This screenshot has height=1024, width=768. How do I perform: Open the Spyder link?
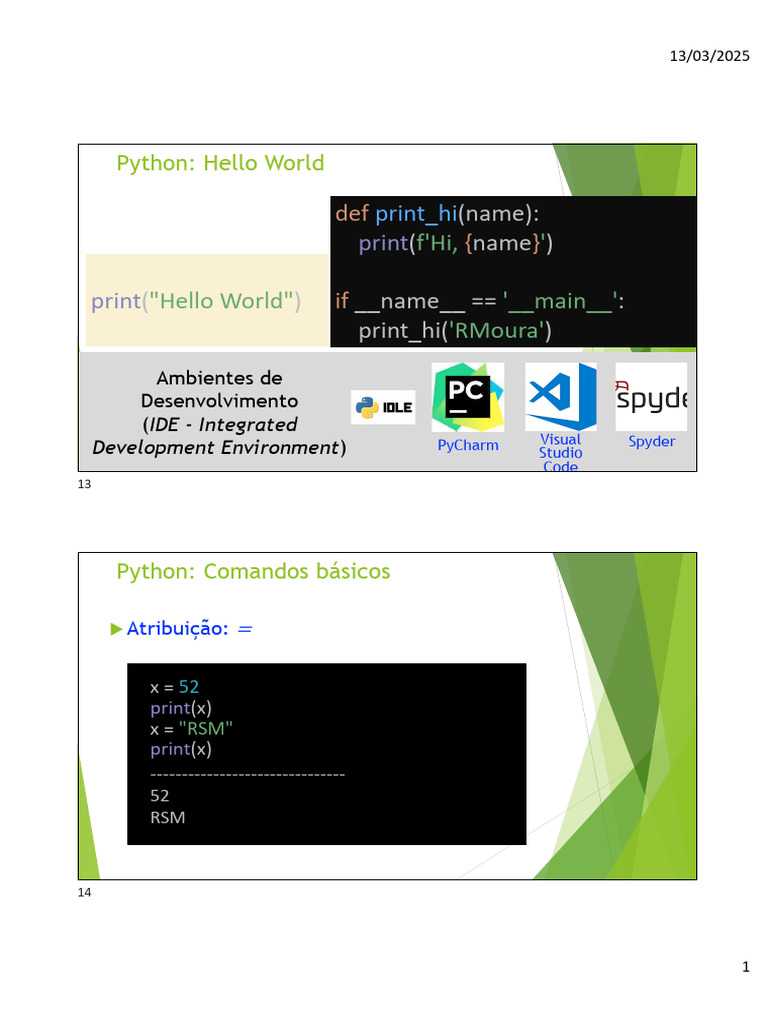tap(652, 441)
